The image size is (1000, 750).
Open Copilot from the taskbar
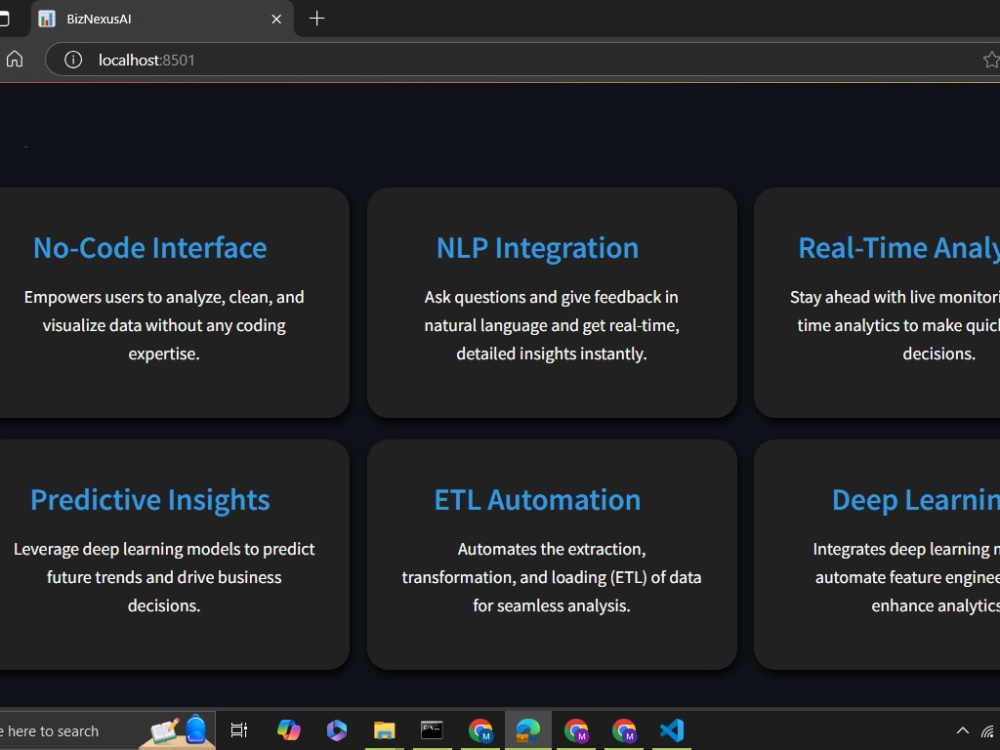pos(288,730)
